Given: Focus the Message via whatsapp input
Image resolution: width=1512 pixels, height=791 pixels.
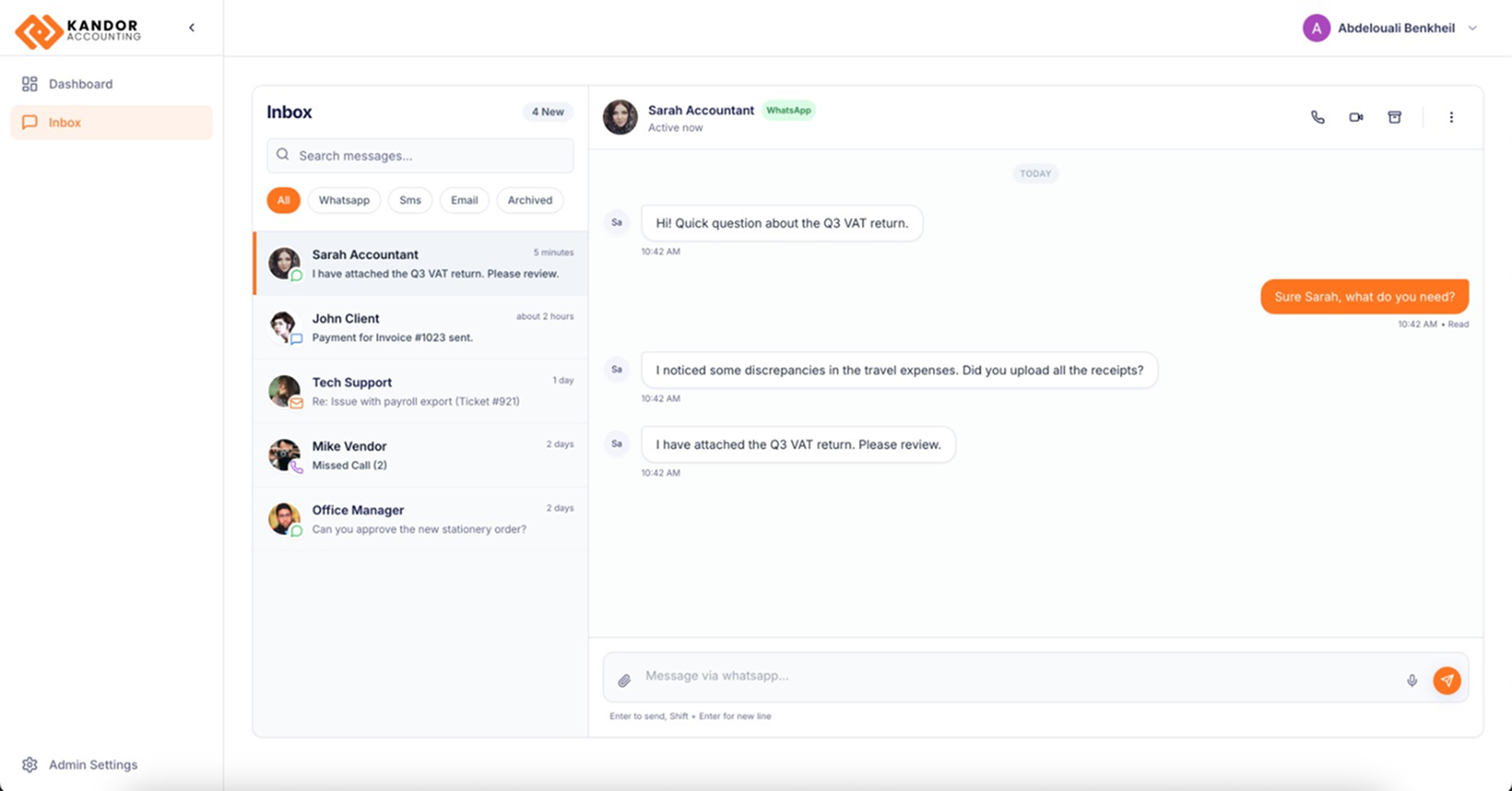Looking at the screenshot, I should click(1011, 677).
